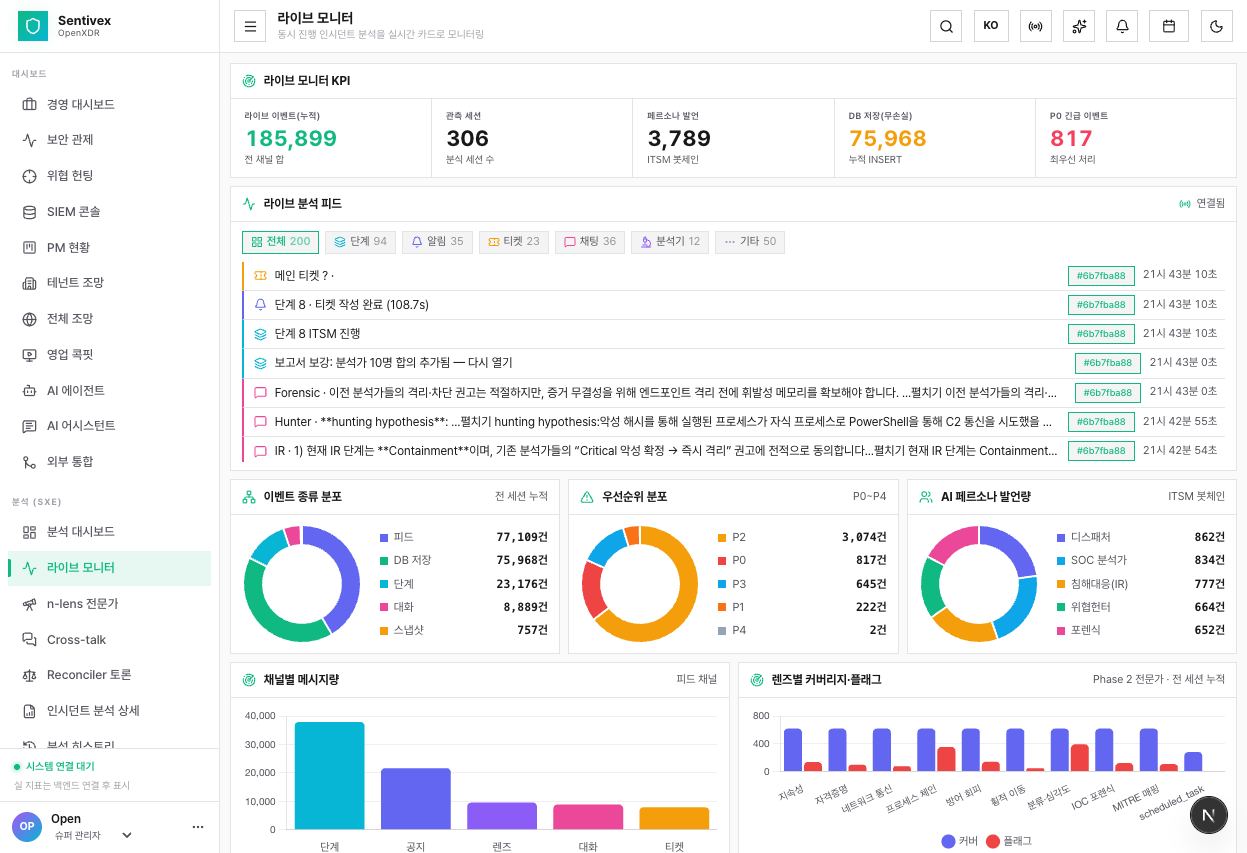Click the 라이브 모니터 KPI target icon
Viewport: 1247px width, 853px height.
249,81
